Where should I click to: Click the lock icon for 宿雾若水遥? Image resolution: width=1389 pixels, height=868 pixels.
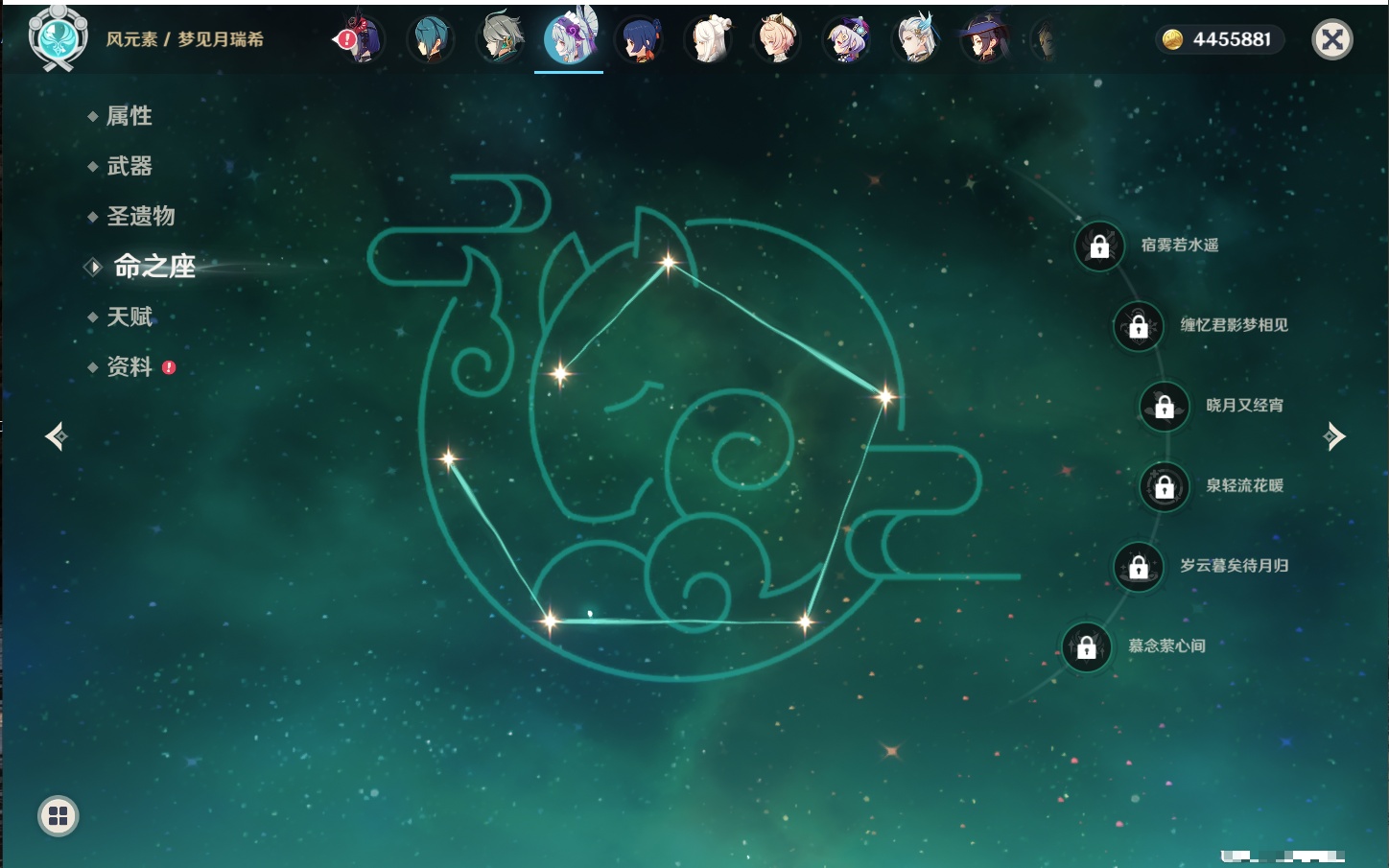(x=1099, y=246)
